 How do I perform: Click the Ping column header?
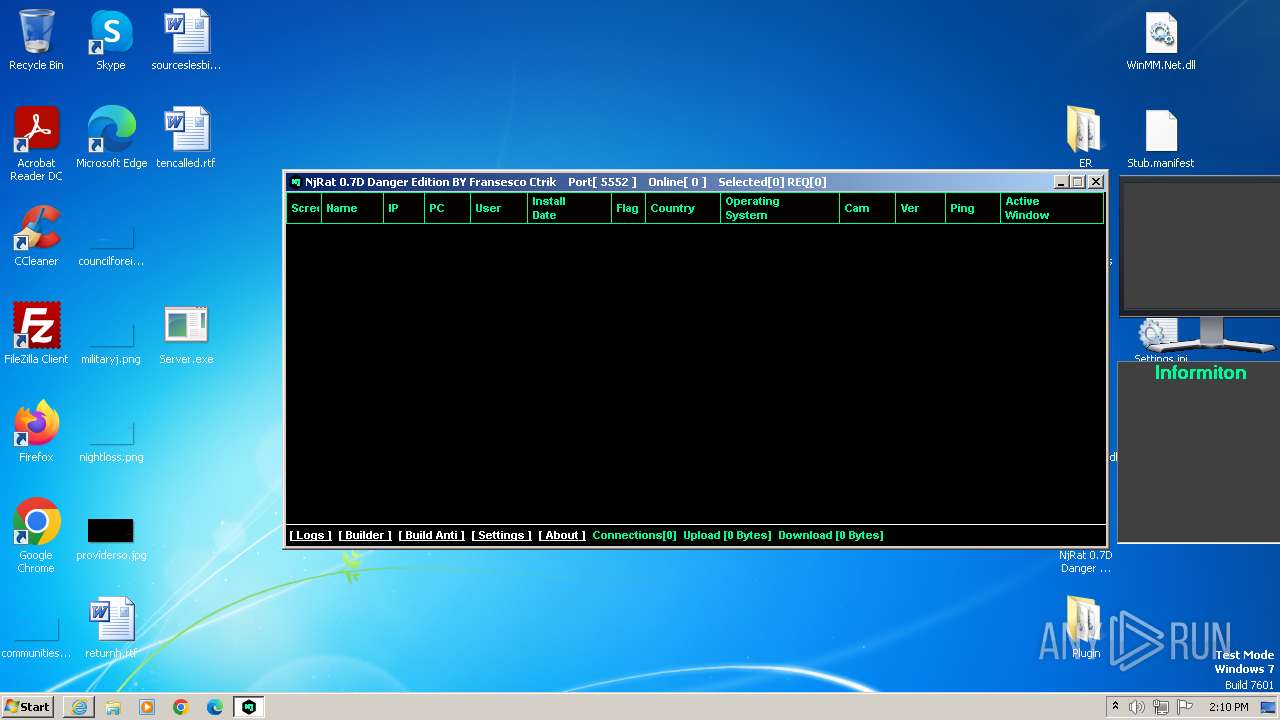tap(973, 208)
